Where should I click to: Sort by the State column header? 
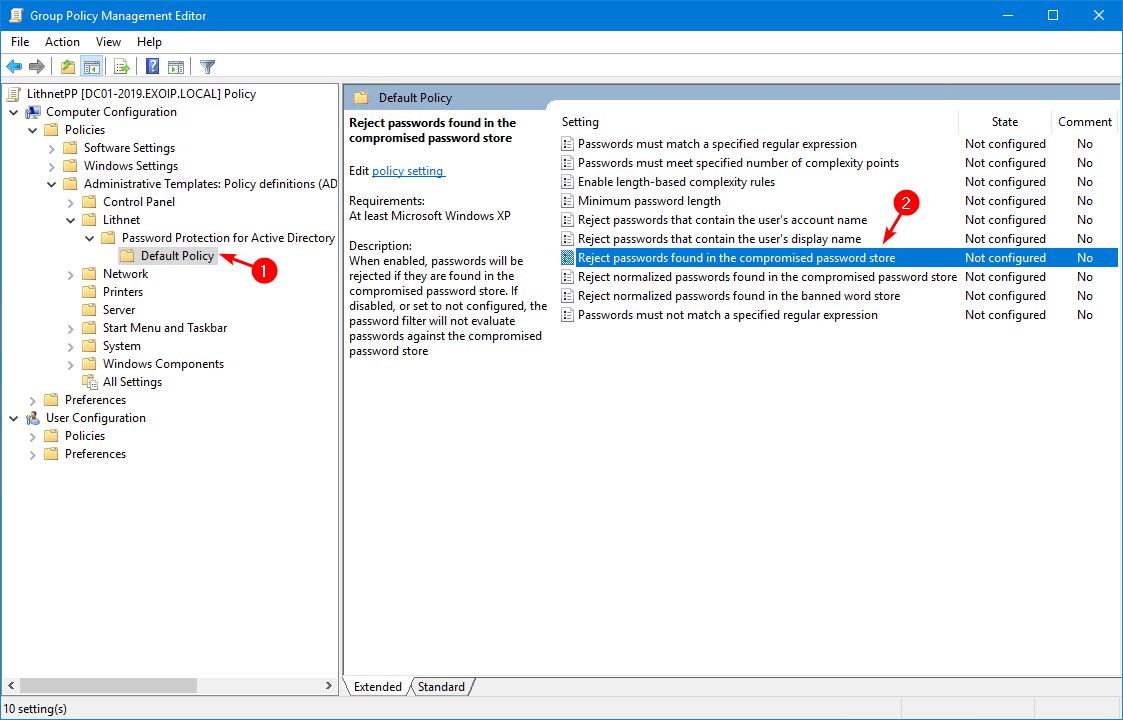pyautogui.click(x=1005, y=122)
